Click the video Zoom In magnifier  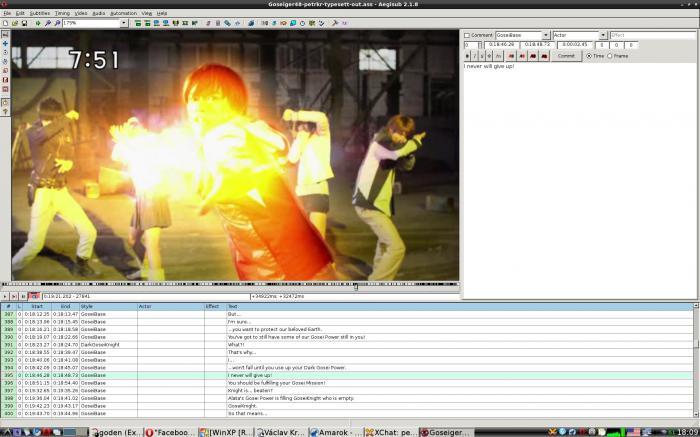48,23
